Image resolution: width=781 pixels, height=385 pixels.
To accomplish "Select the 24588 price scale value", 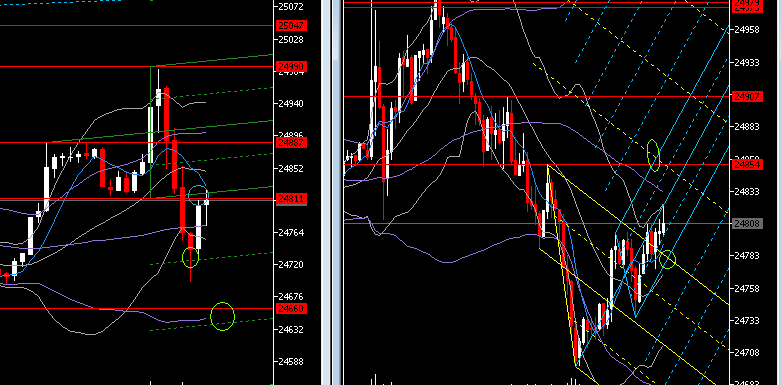I will click(x=291, y=362).
